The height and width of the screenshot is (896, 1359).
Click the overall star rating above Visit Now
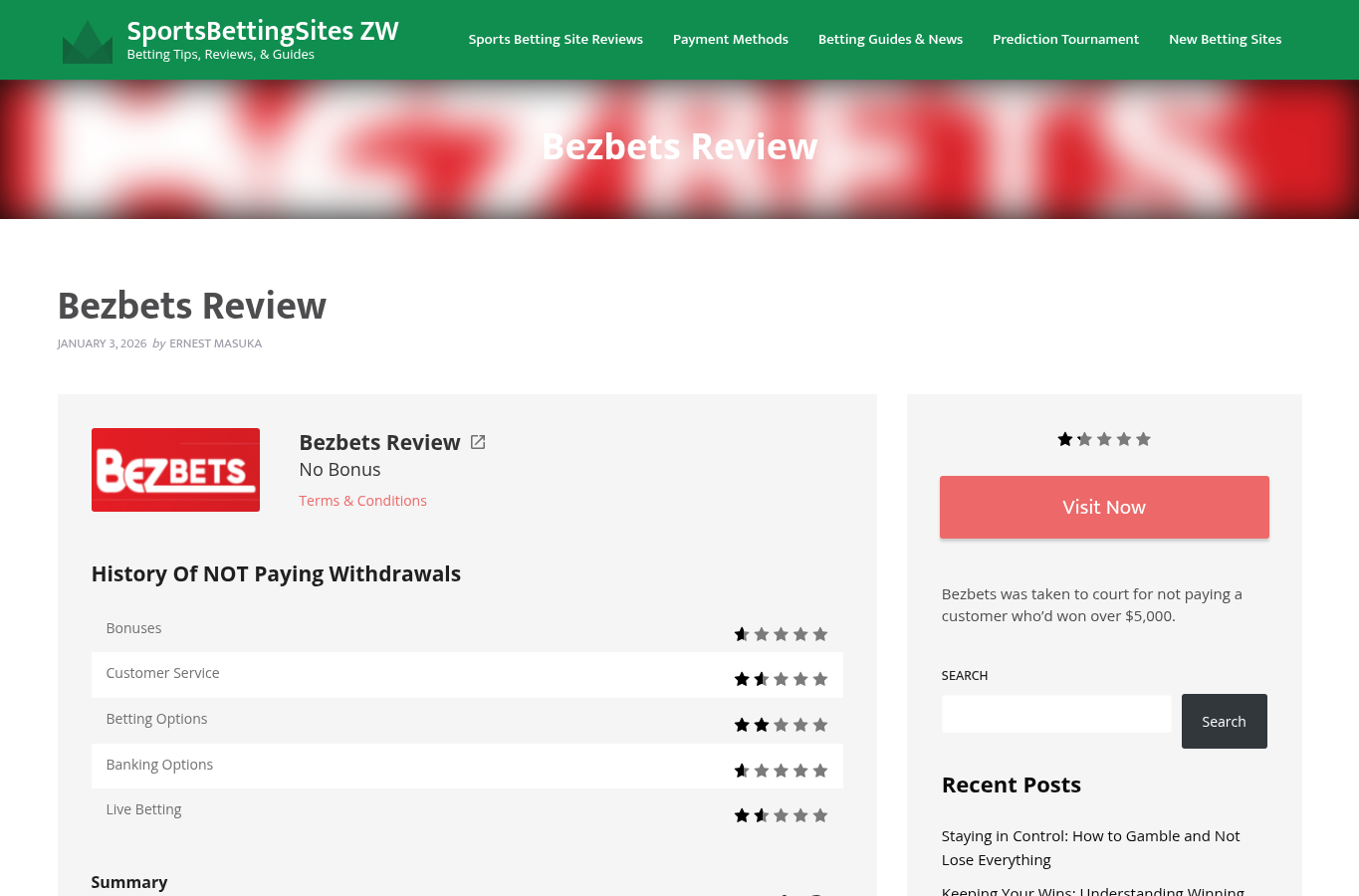tap(1104, 439)
